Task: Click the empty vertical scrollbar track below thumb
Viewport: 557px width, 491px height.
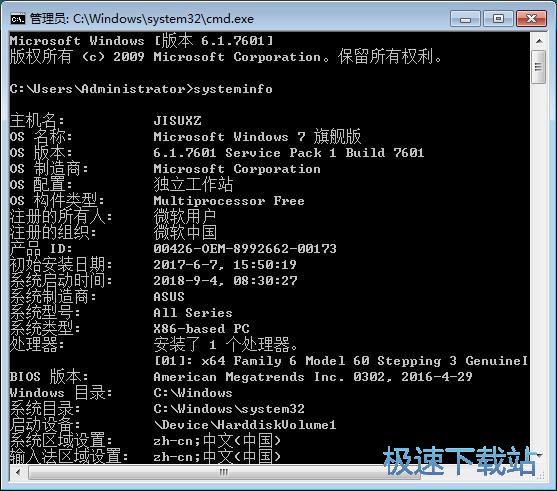Action: [539, 266]
